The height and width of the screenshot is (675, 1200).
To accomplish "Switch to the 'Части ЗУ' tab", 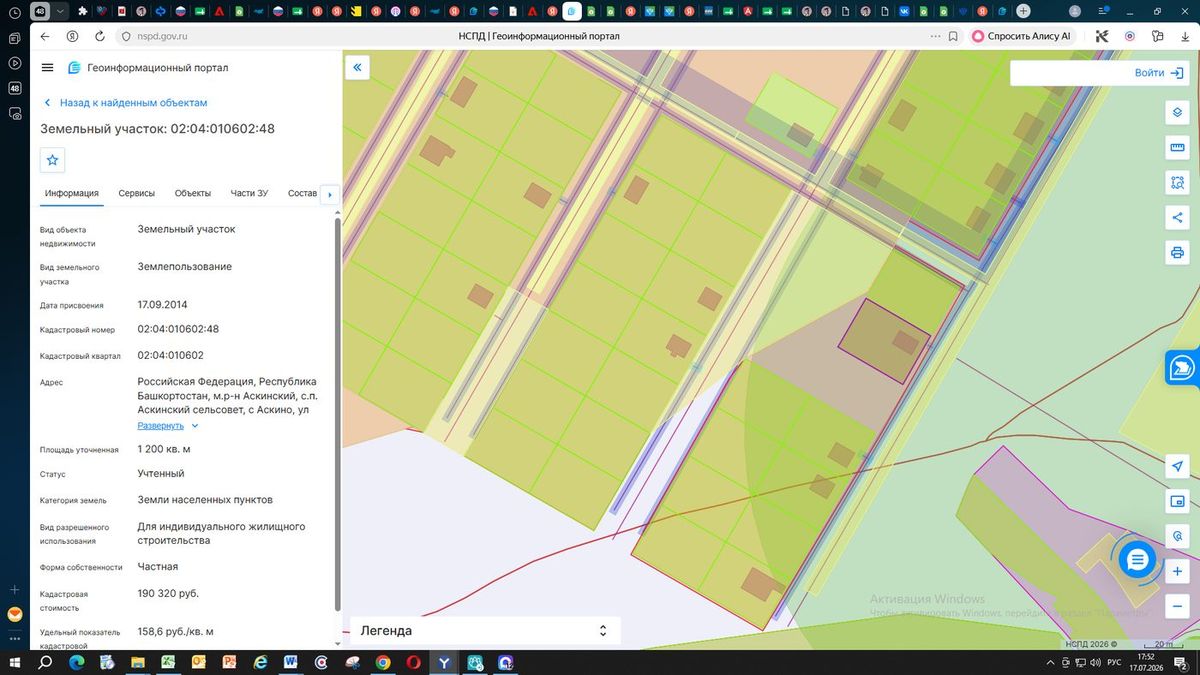I will [x=249, y=193].
